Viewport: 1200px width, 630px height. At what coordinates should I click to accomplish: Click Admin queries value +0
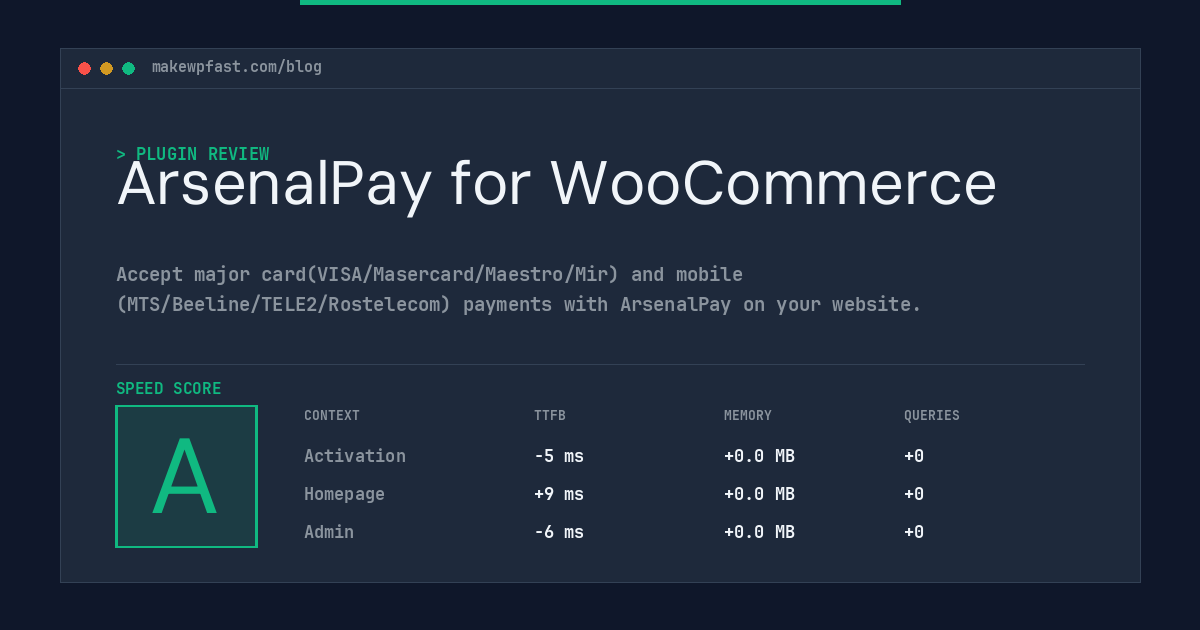[914, 532]
